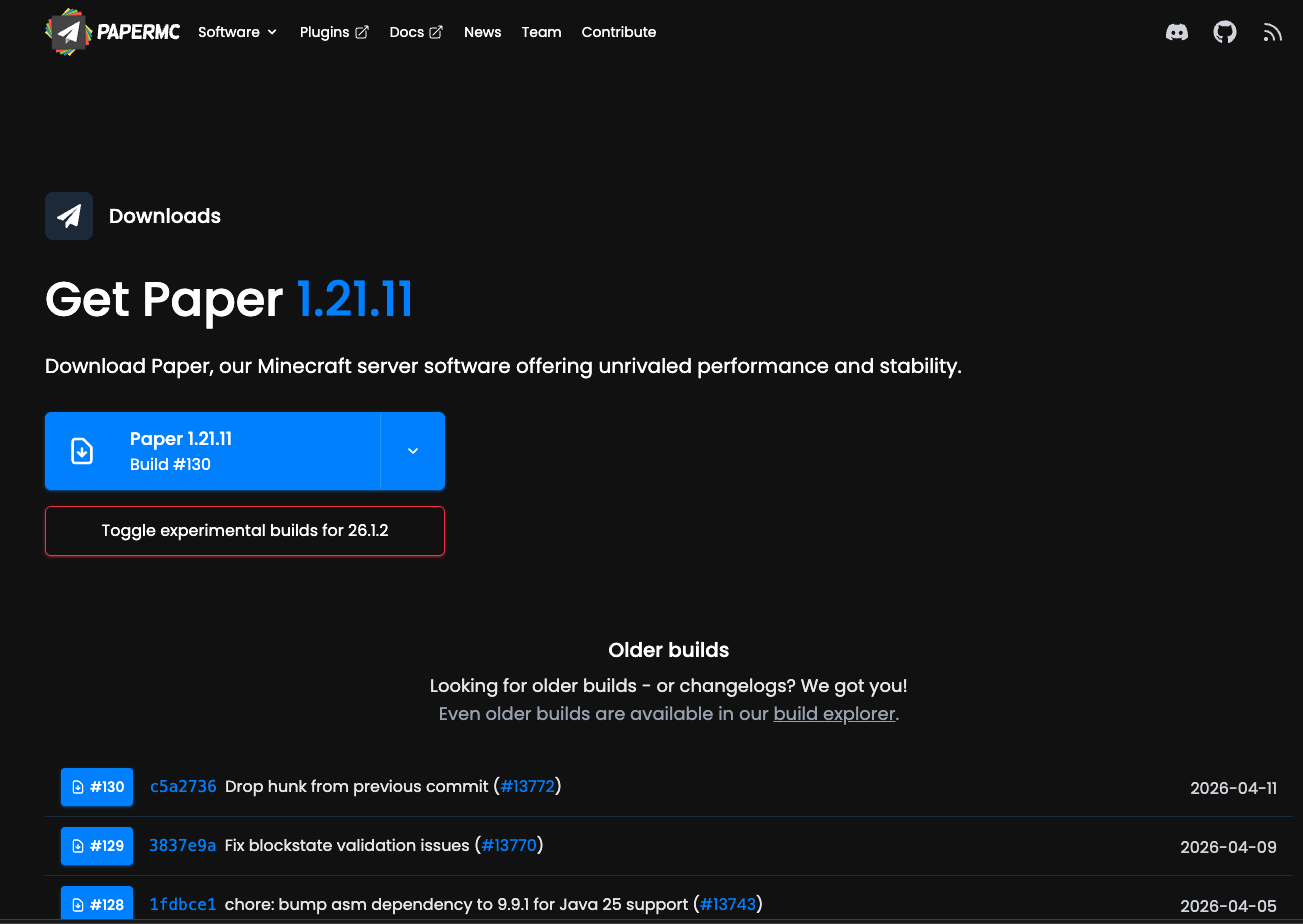The height and width of the screenshot is (924, 1303).
Task: Open commit c5a2736 link
Action: [x=183, y=787]
